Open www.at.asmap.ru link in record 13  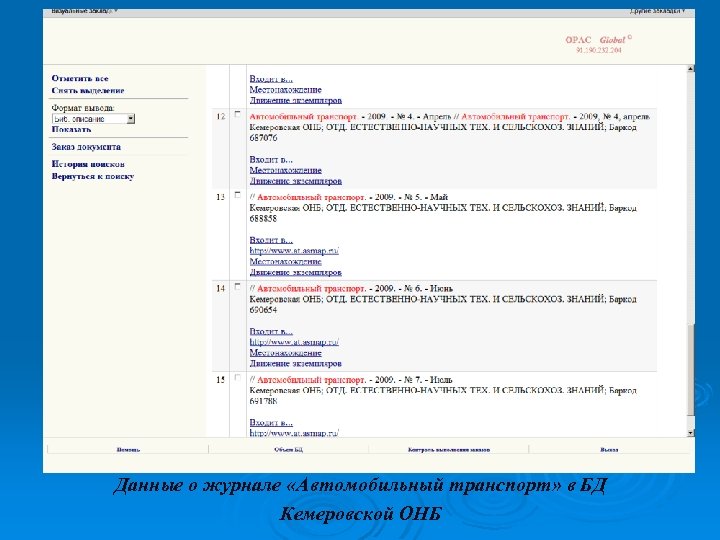point(294,251)
